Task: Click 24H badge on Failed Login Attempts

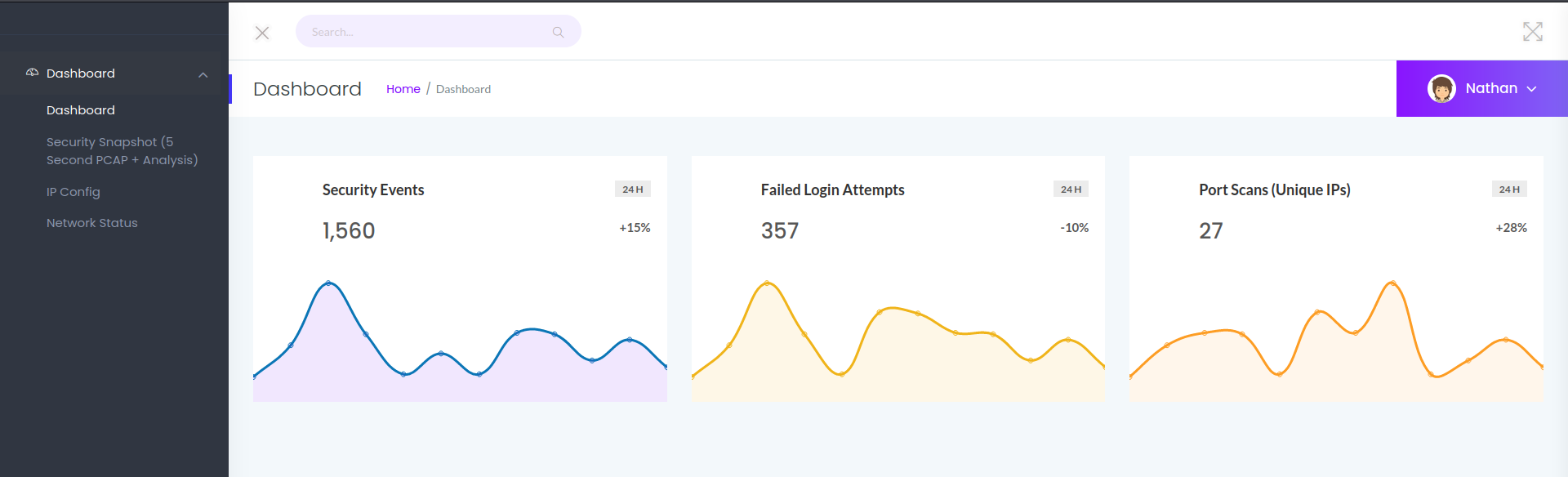Action: 1071,189
